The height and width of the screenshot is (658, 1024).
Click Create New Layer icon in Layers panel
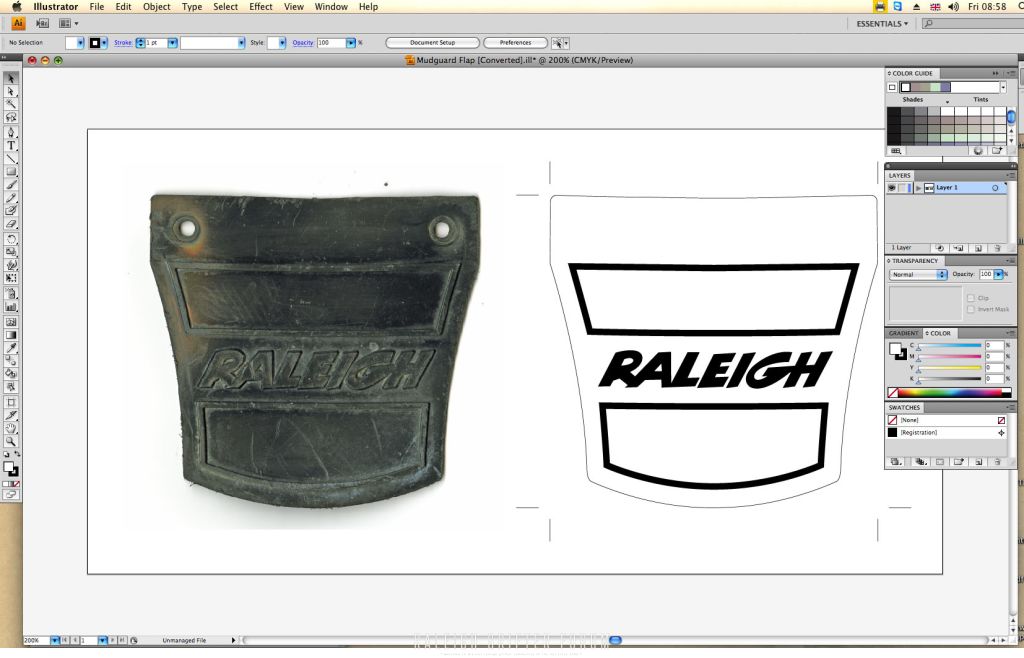tap(978, 248)
